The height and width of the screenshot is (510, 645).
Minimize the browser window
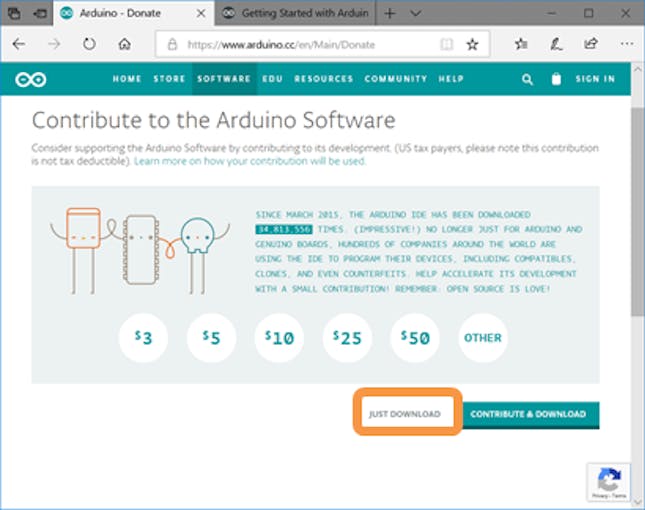552,13
